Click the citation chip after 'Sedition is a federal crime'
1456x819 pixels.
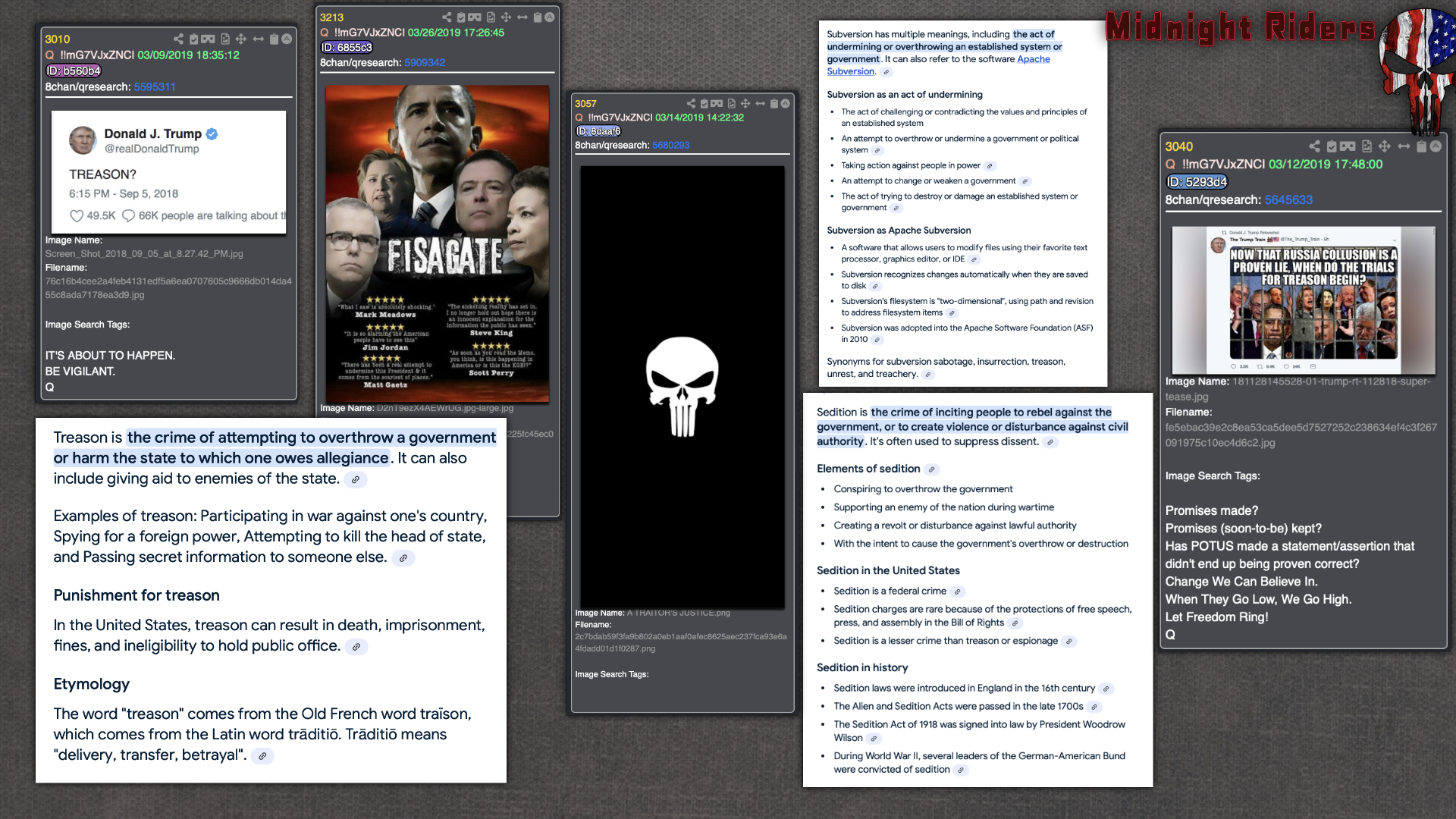click(x=958, y=591)
